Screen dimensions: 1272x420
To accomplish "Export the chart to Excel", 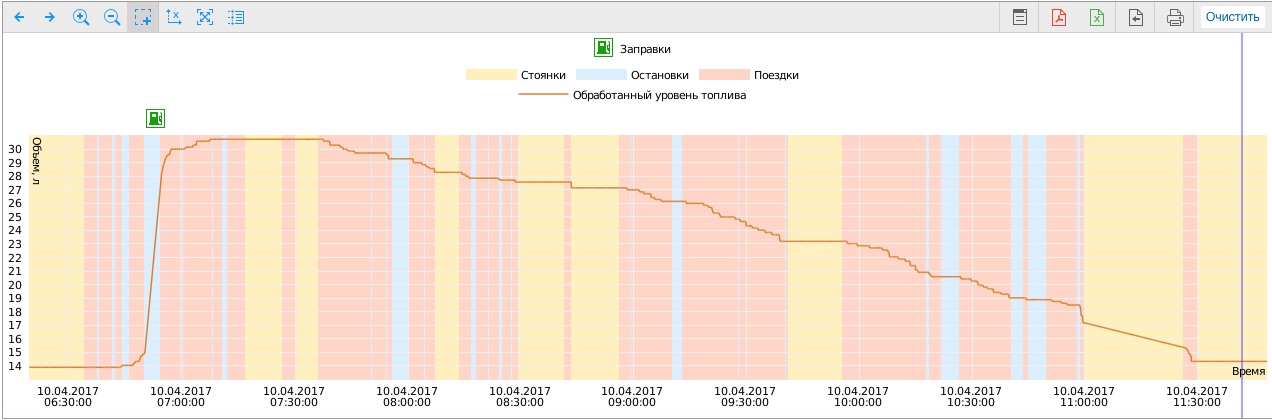I will tap(1097, 17).
